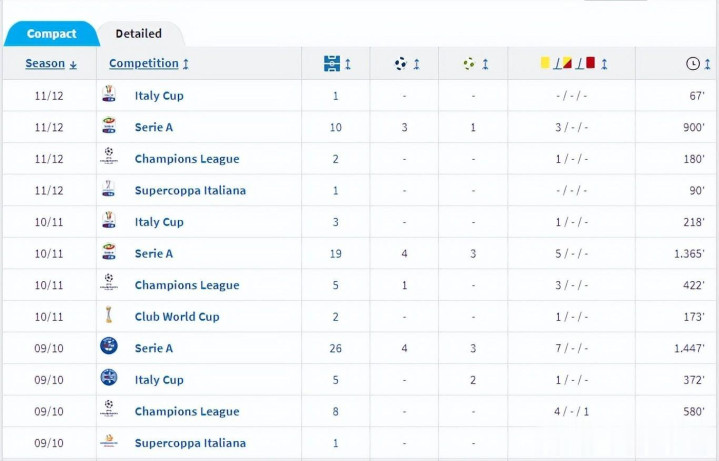Screen dimensions: 719x461
Task: Sort table by Competition header
Action: pos(149,64)
